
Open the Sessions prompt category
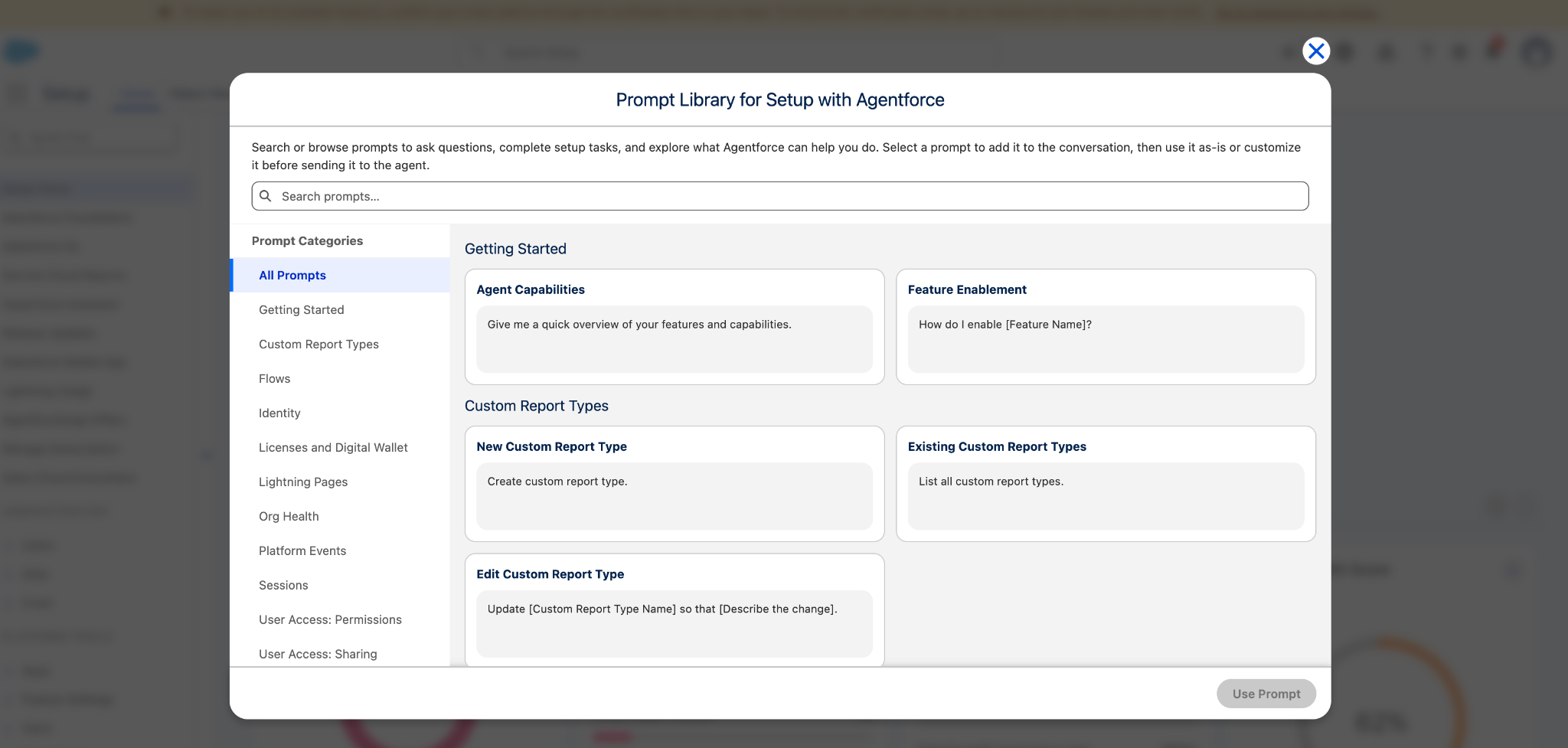point(340,585)
